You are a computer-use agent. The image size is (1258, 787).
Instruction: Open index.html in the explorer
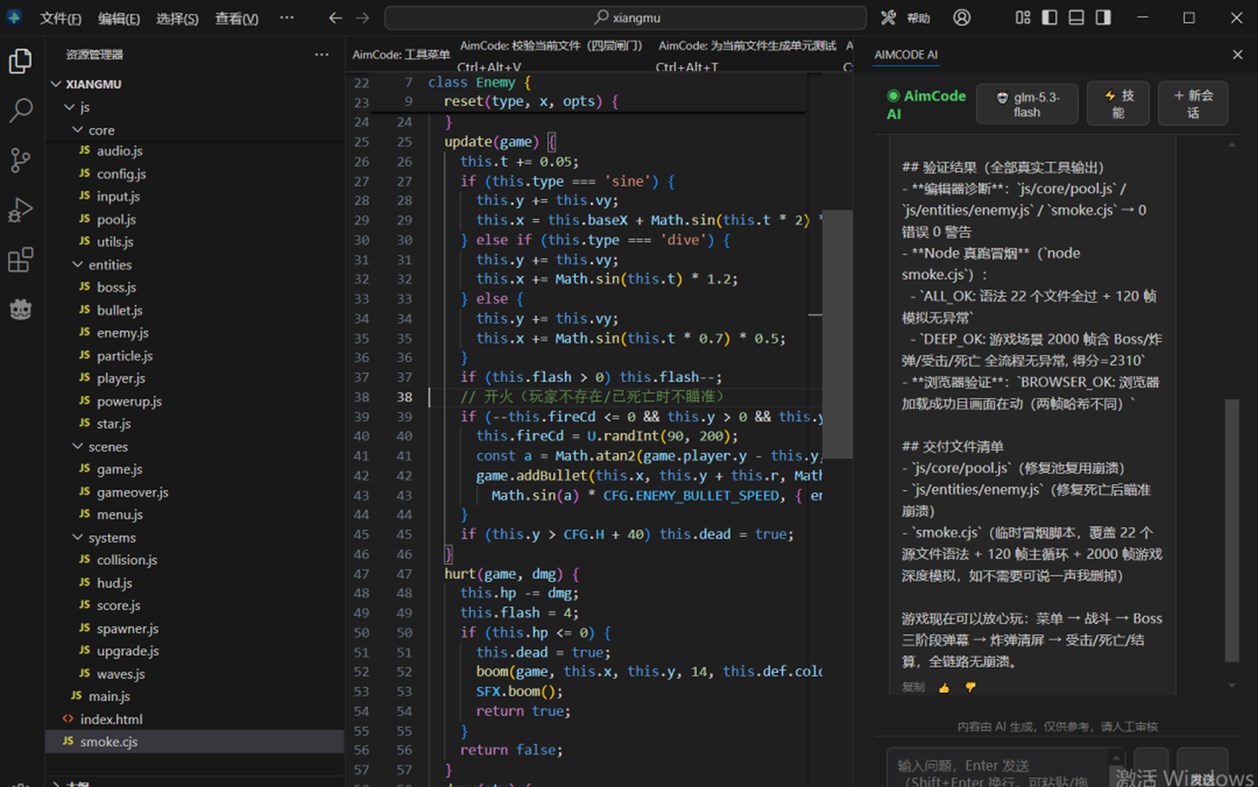pos(111,719)
